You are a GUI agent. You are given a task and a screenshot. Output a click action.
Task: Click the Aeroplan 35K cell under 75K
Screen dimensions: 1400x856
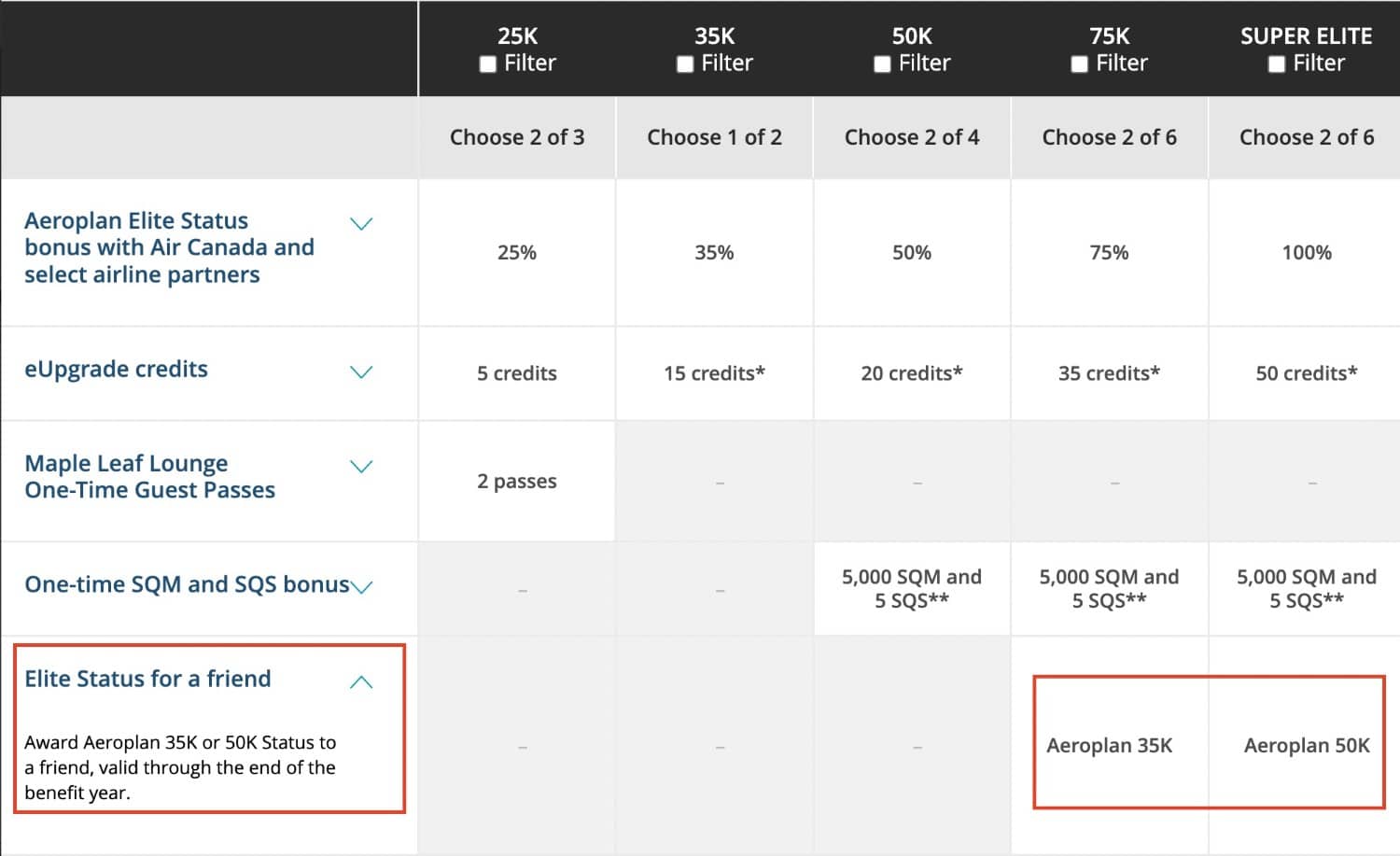(x=1109, y=746)
